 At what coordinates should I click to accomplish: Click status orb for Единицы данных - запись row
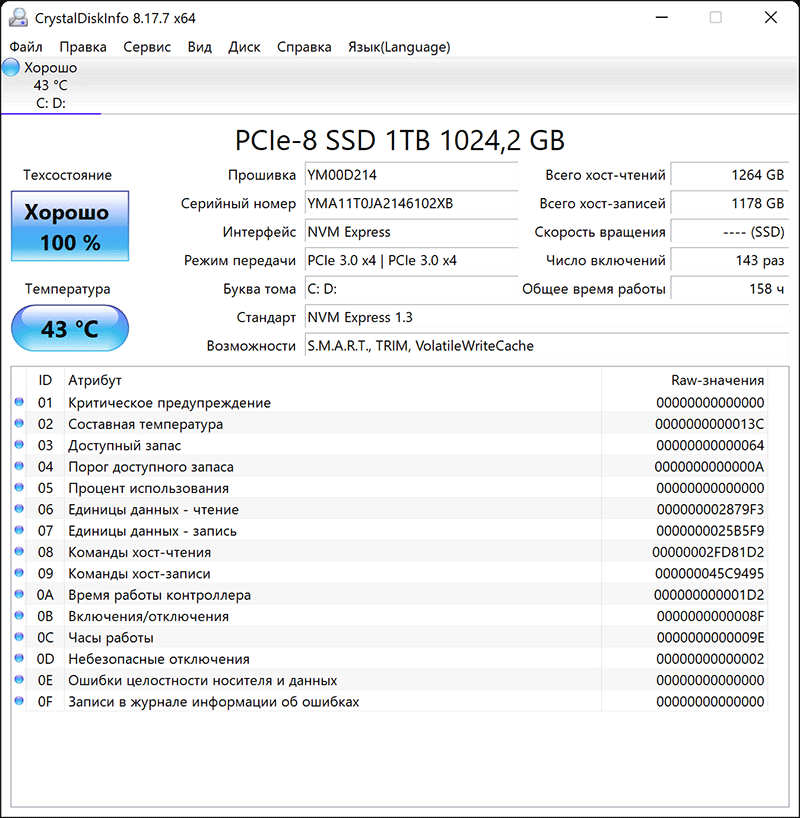click(19, 530)
